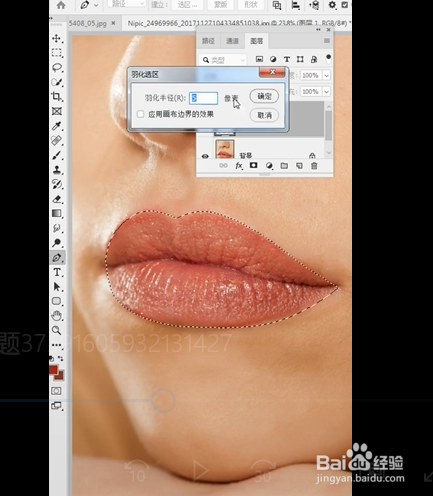Viewport: 433px width, 496px height.
Task: Click the 确定 button in feather dialog
Action: (264, 96)
